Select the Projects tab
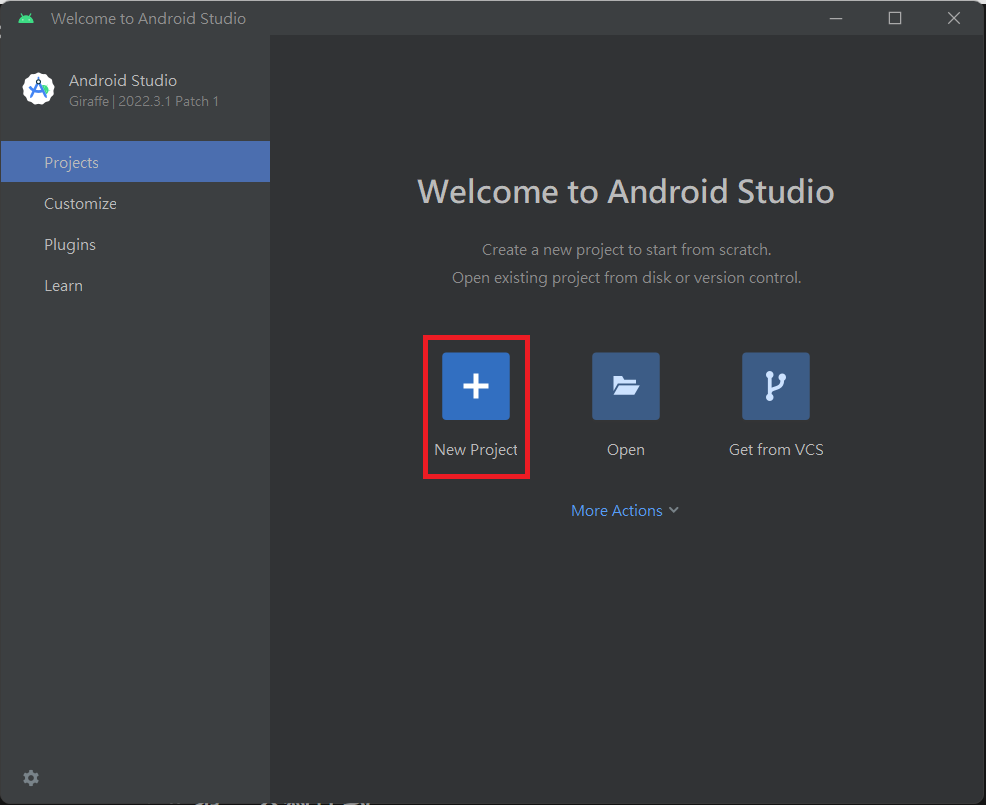This screenshot has width=986, height=805. click(135, 162)
